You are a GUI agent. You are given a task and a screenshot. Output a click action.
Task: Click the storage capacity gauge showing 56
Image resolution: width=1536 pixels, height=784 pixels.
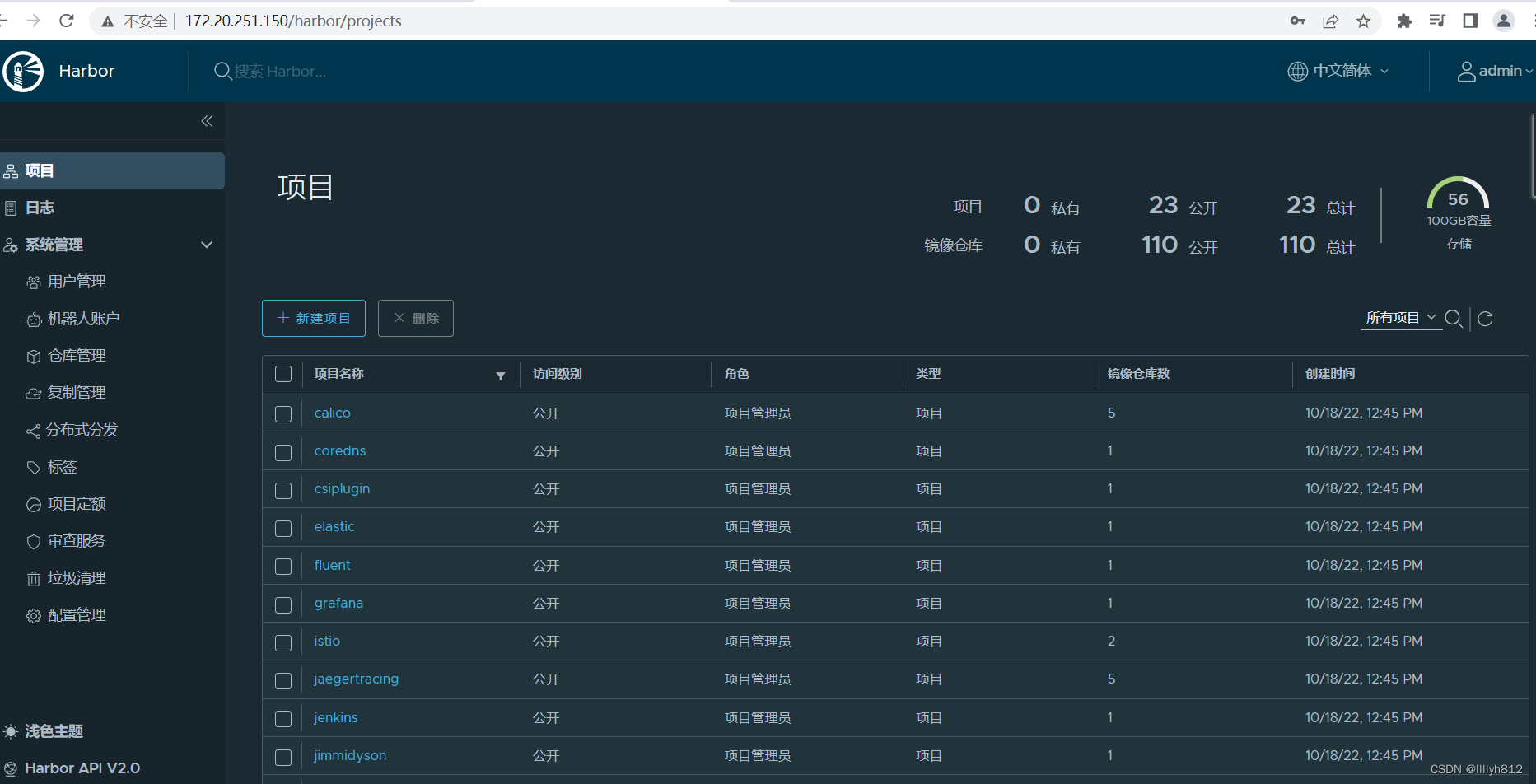[1458, 194]
